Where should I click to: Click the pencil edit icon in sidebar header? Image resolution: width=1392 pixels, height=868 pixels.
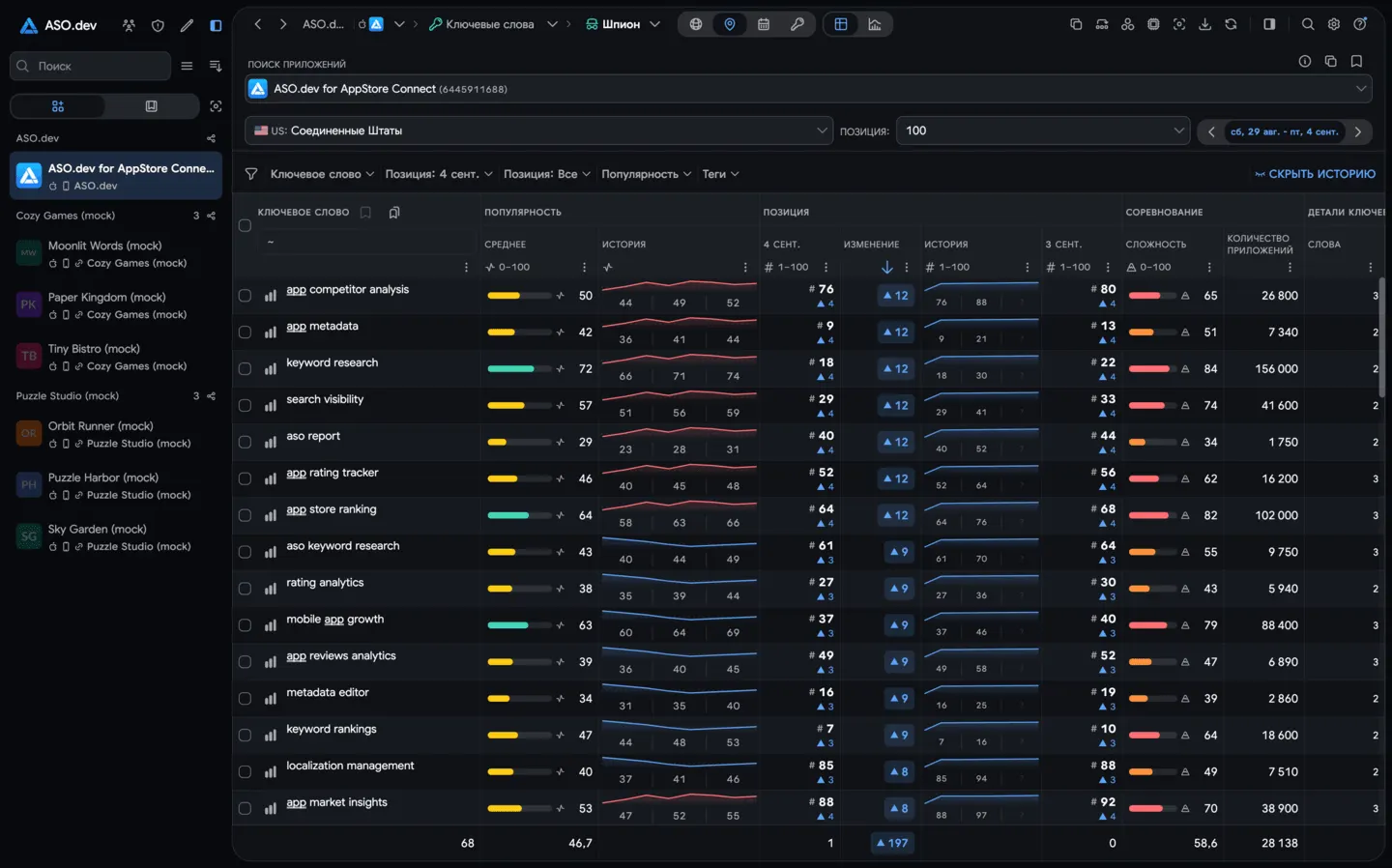tap(187, 25)
